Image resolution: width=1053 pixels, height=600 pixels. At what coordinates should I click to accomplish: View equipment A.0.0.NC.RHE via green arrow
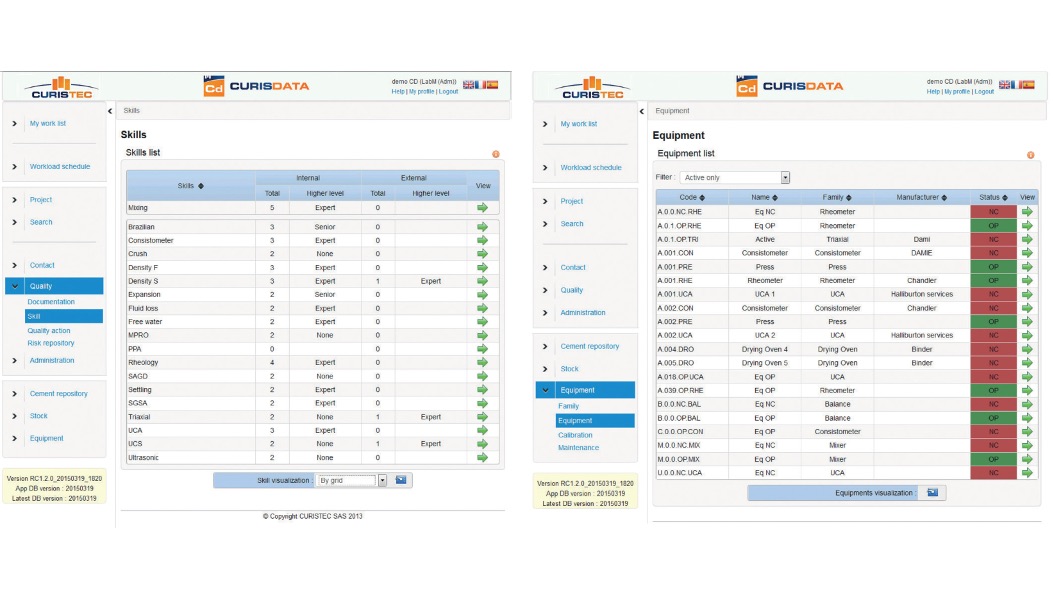[x=1027, y=212]
